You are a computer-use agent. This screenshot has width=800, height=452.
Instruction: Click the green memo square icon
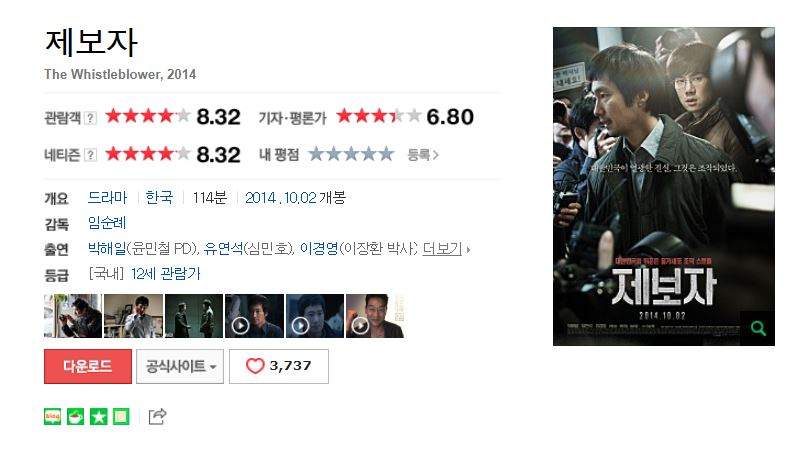tap(121, 417)
